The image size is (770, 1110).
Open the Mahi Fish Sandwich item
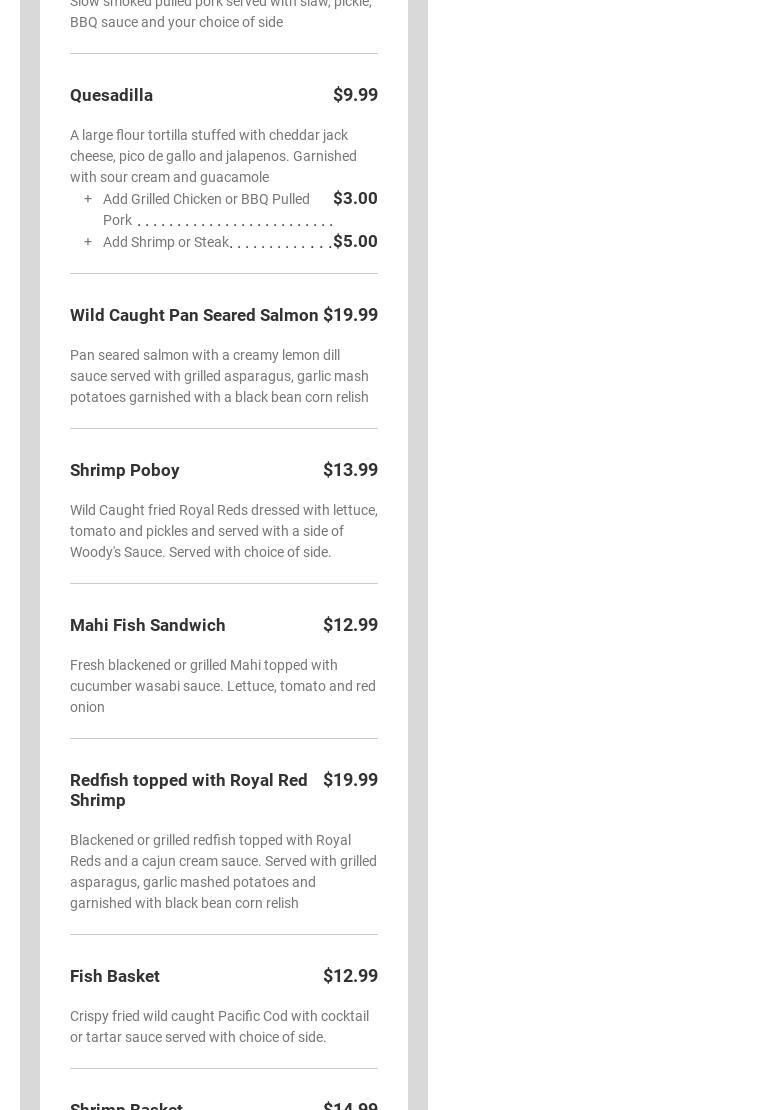(148, 625)
